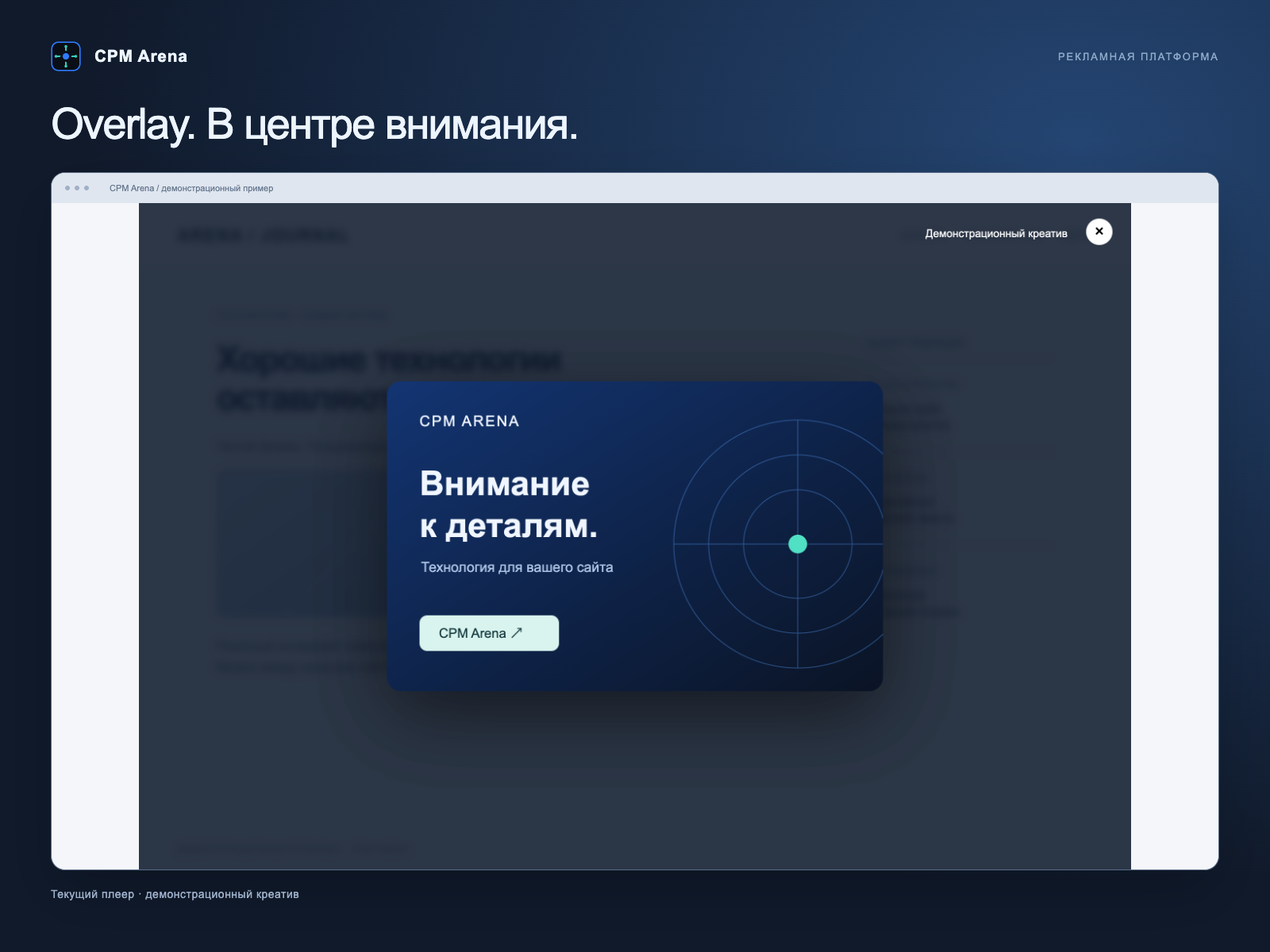Click the CPM Arena logo icon
The height and width of the screenshot is (952, 1270).
pos(66,56)
